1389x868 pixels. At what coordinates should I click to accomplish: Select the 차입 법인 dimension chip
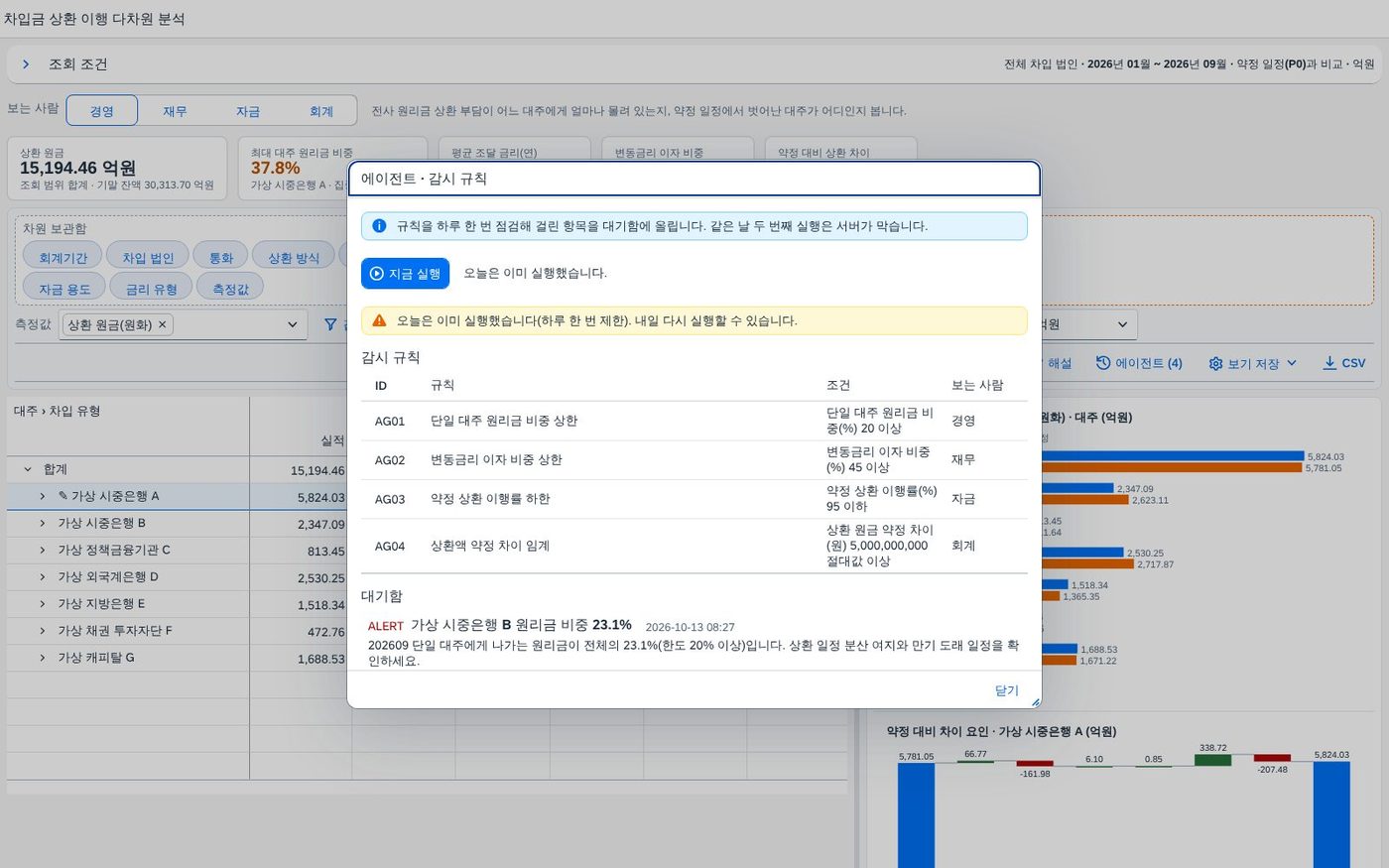click(149, 257)
